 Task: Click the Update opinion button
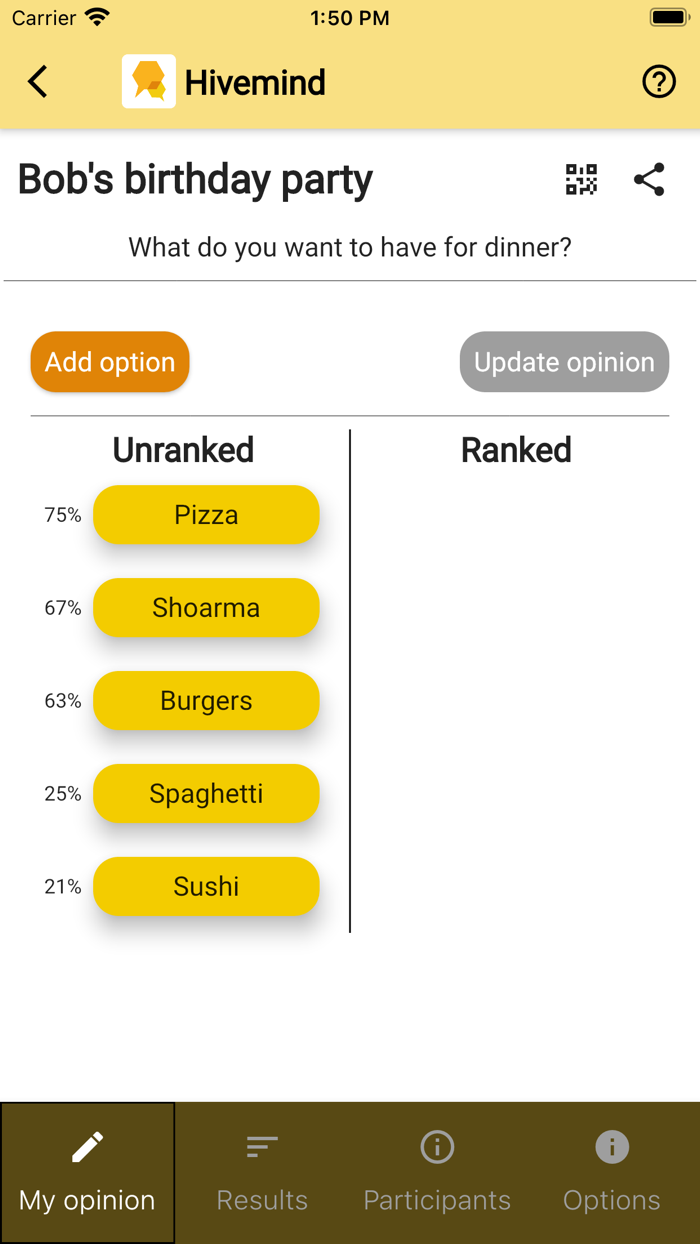(x=563, y=362)
